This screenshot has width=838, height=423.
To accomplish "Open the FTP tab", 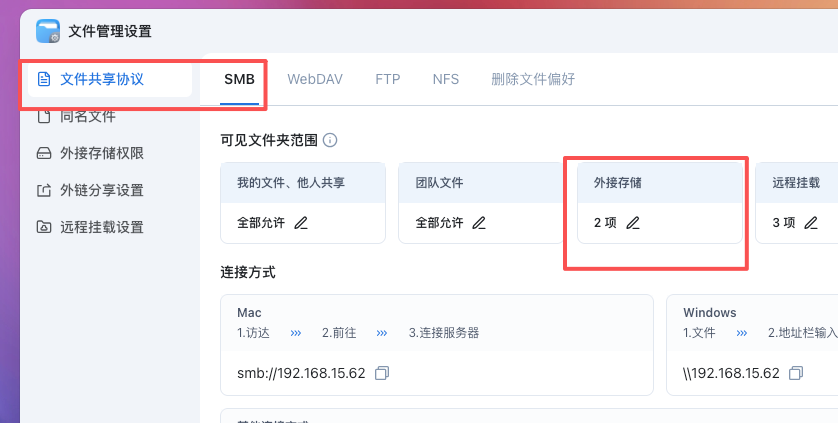I will [388, 79].
